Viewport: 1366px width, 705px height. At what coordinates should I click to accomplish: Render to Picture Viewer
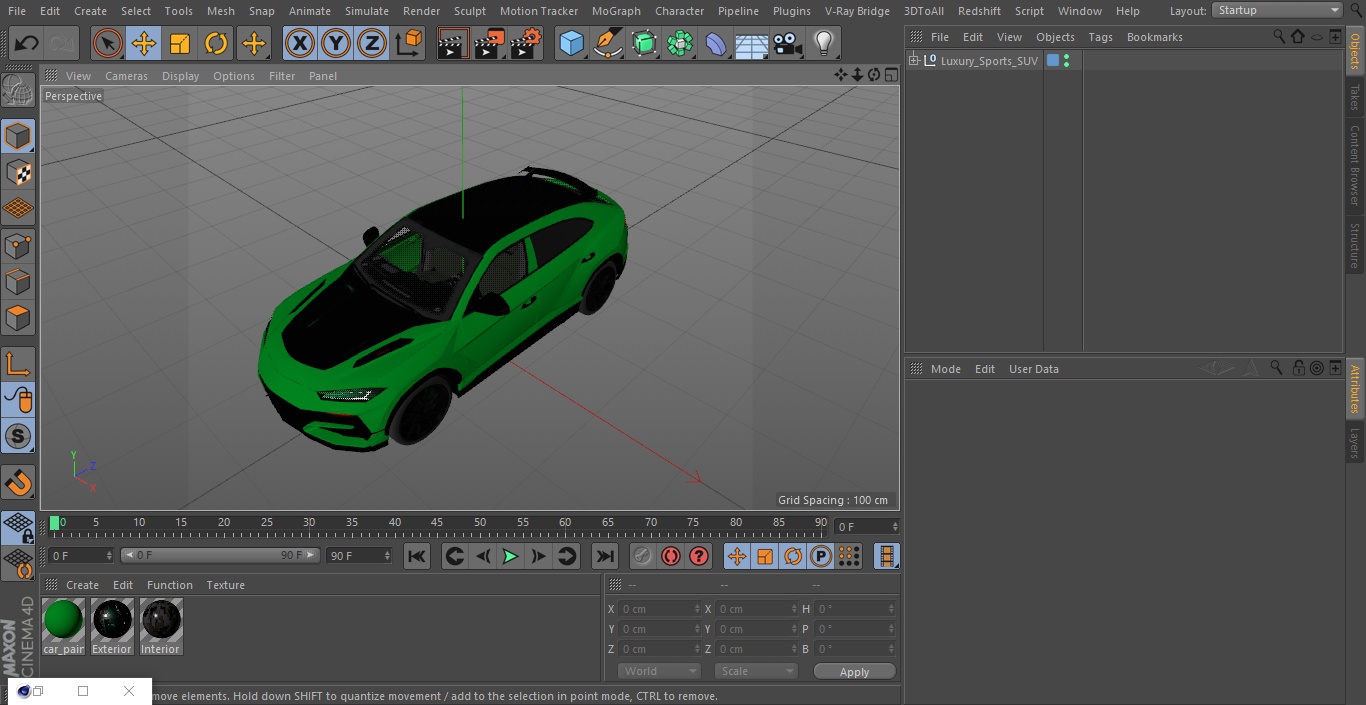point(489,44)
